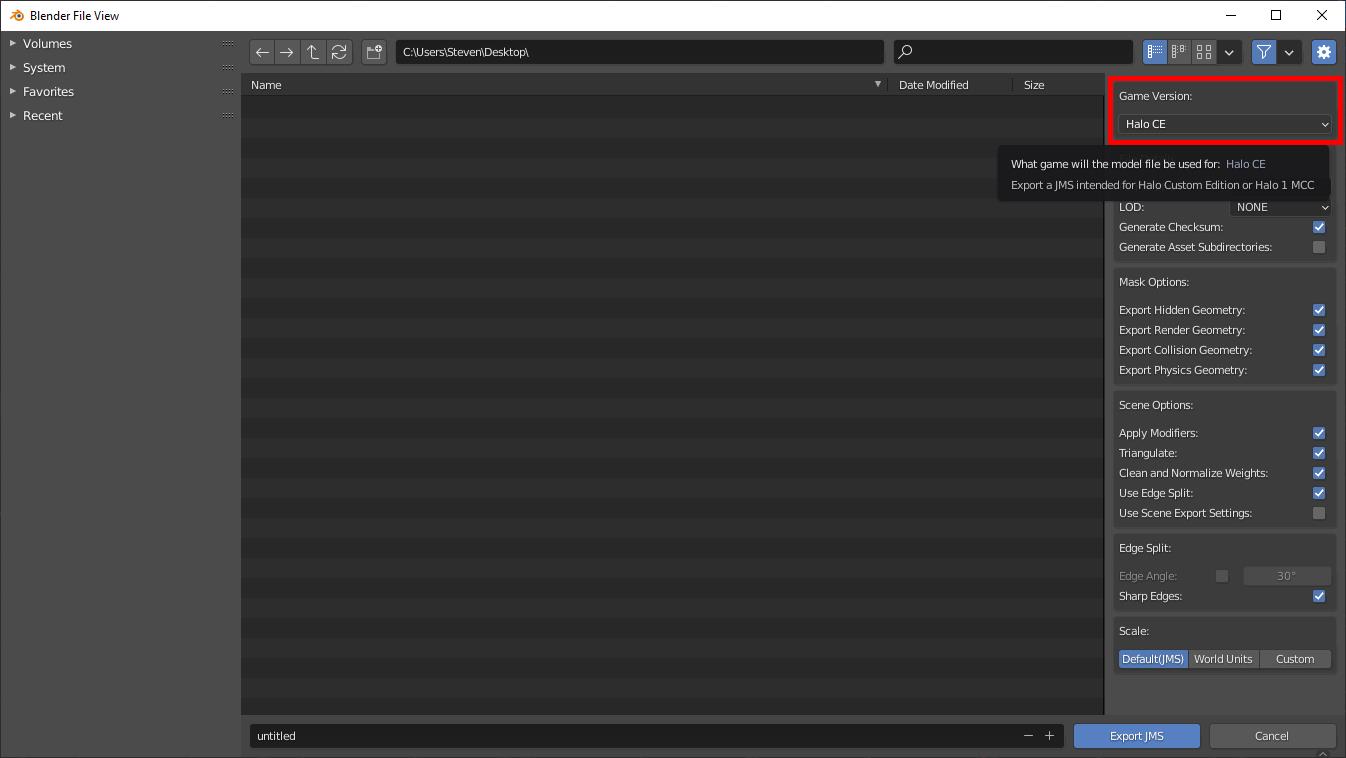Click the Blender logo in the title bar
This screenshot has width=1346, height=758.
[17, 15]
